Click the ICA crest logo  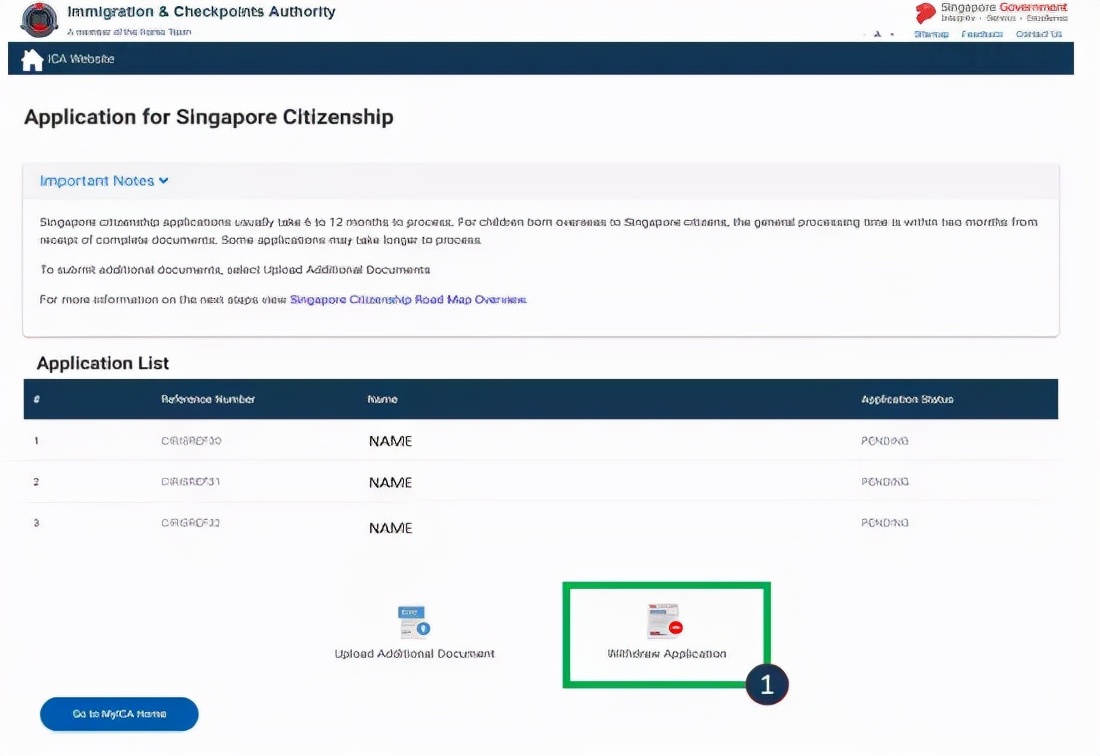(39, 19)
